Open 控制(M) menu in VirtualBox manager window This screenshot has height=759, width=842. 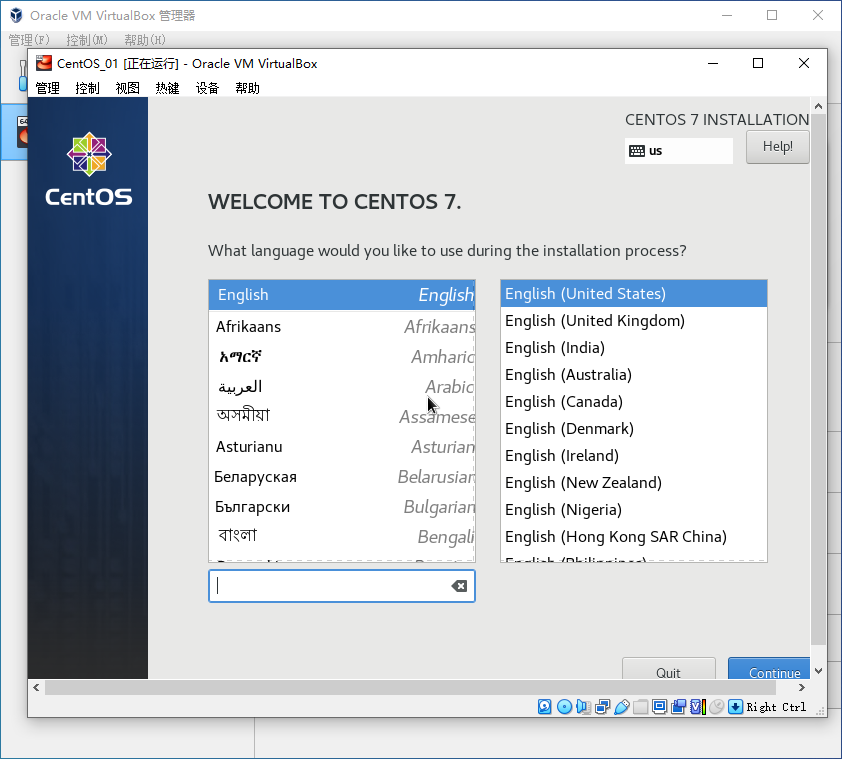[87, 40]
